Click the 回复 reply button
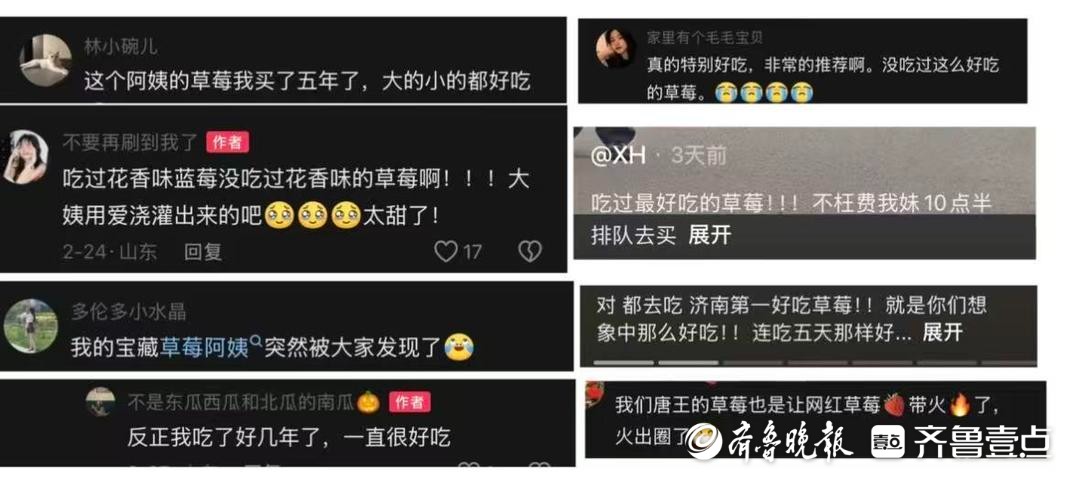Image resolution: width=1080 pixels, height=492 pixels. [203, 252]
